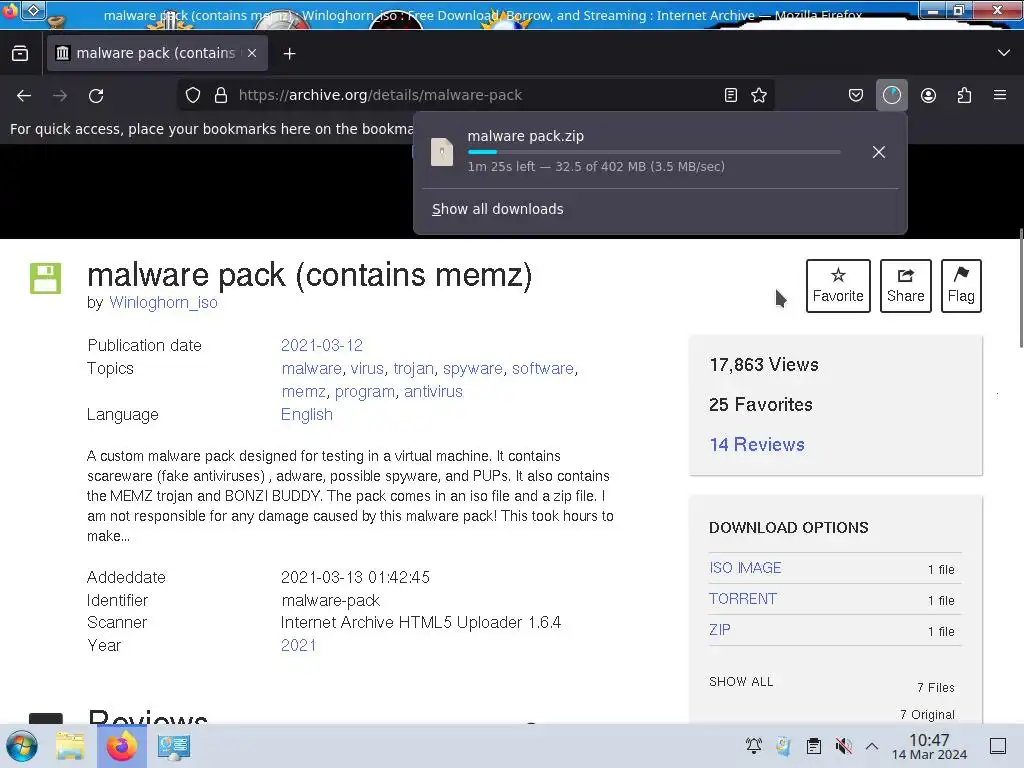Open file manager from taskbar
The image size is (1024, 768).
tap(70, 746)
